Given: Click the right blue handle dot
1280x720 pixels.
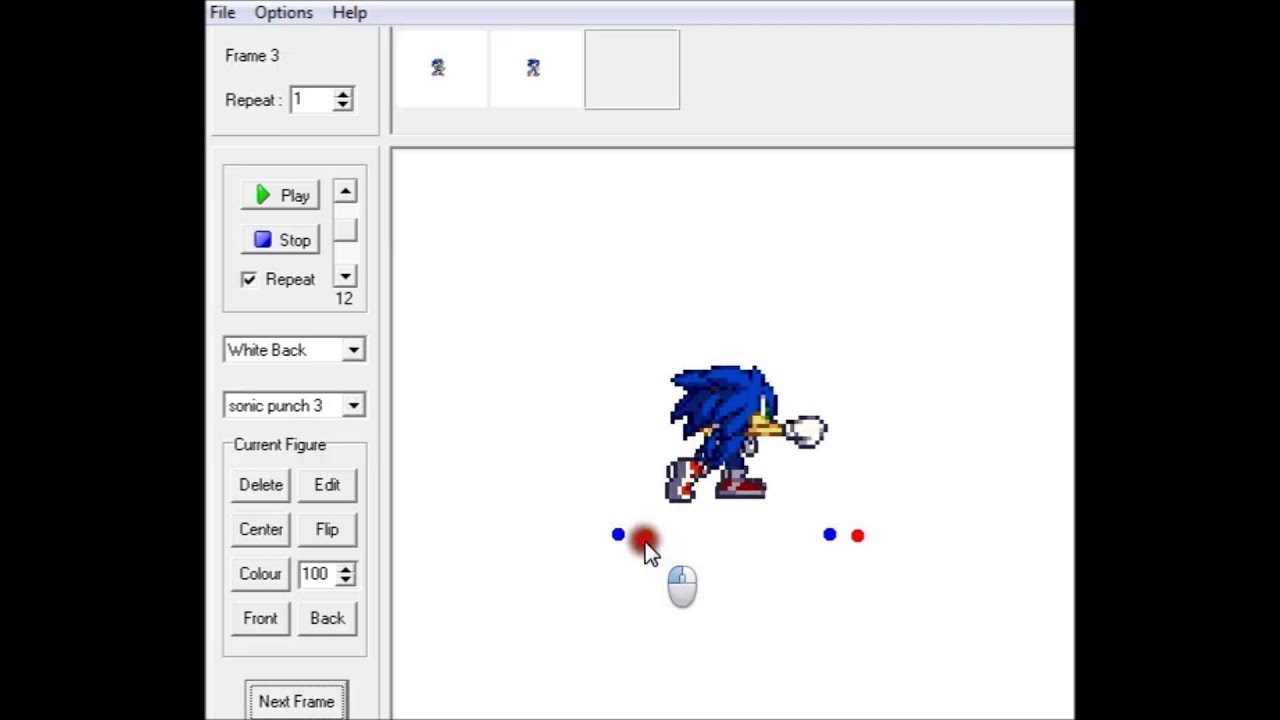Looking at the screenshot, I should point(829,535).
